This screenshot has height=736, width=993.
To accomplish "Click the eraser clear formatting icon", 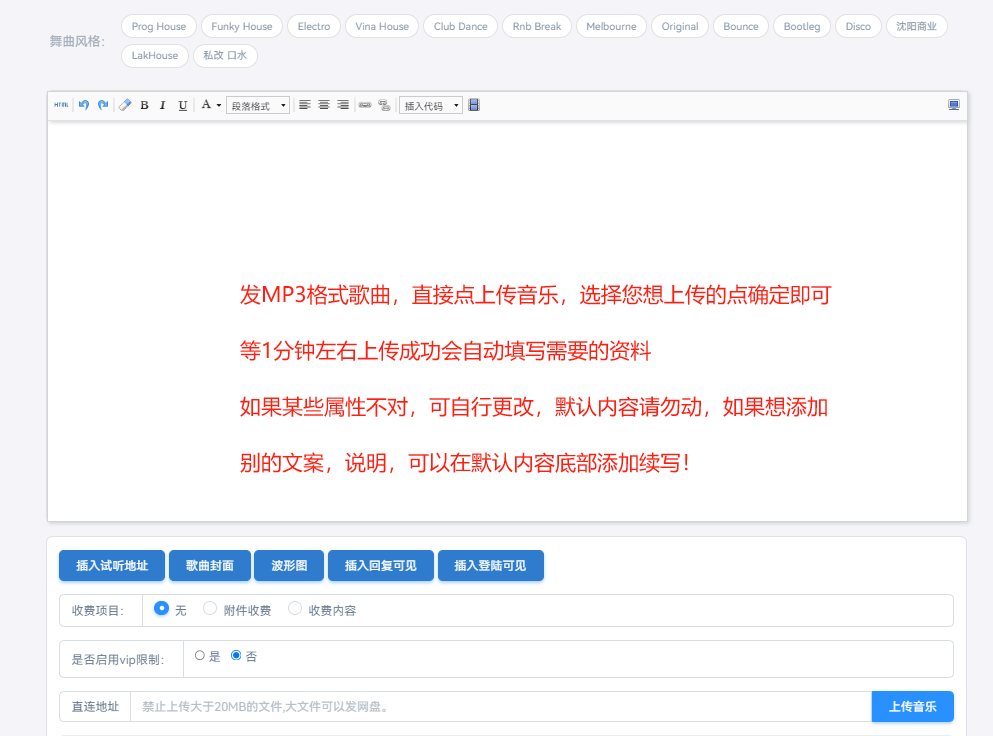I will click(125, 105).
